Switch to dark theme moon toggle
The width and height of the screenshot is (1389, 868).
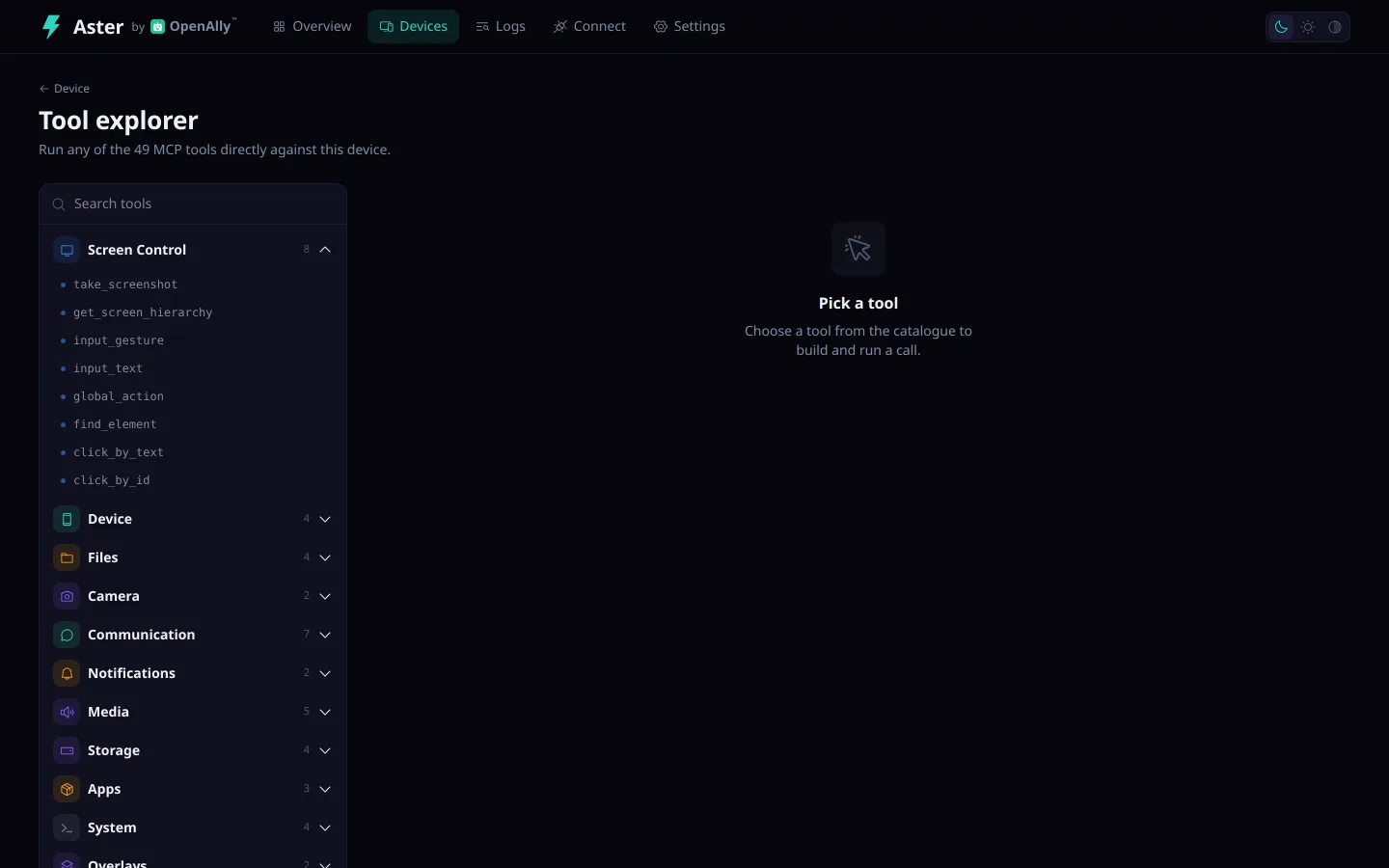(1281, 27)
